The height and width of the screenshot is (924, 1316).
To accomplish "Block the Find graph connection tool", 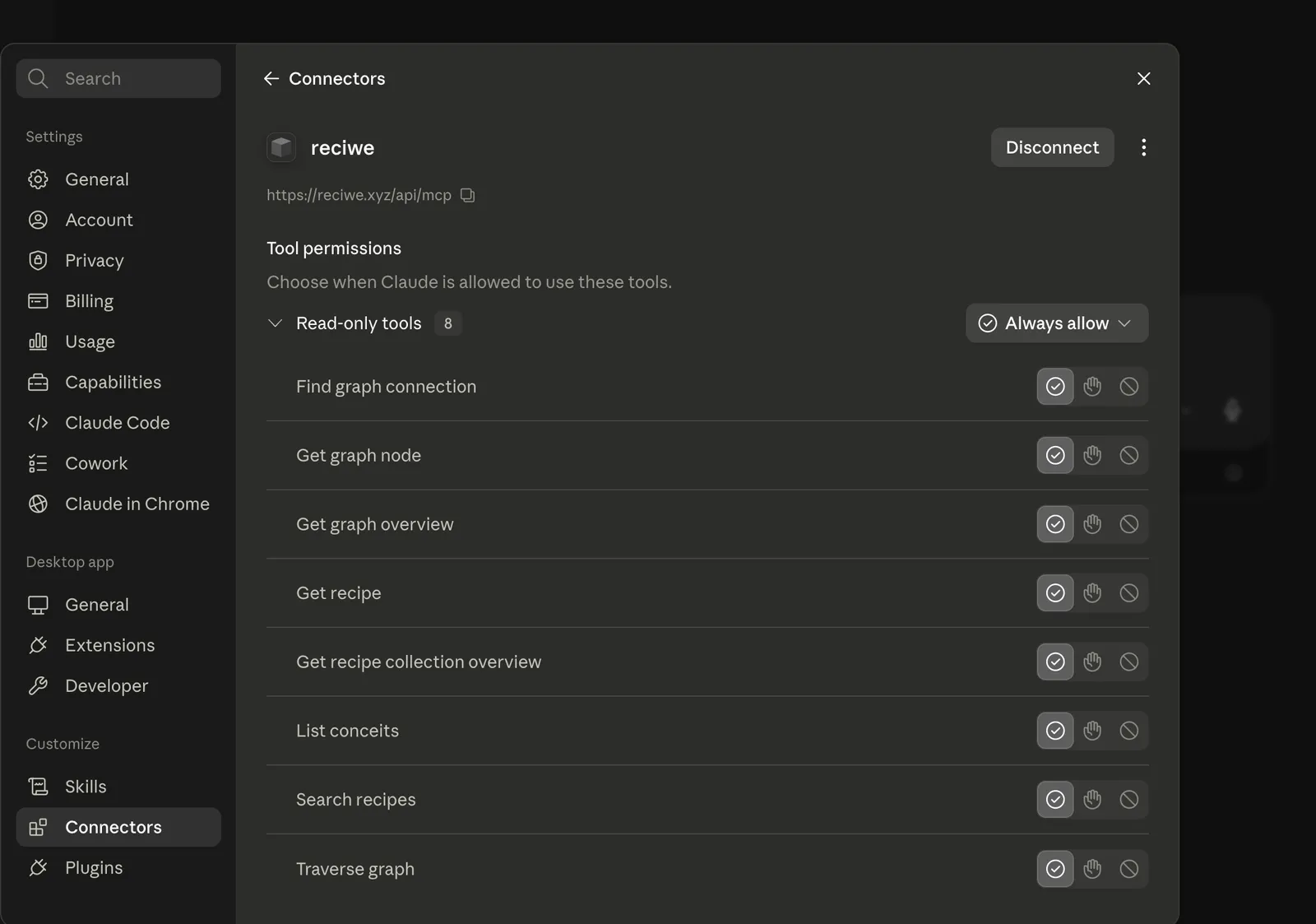I will point(1129,386).
